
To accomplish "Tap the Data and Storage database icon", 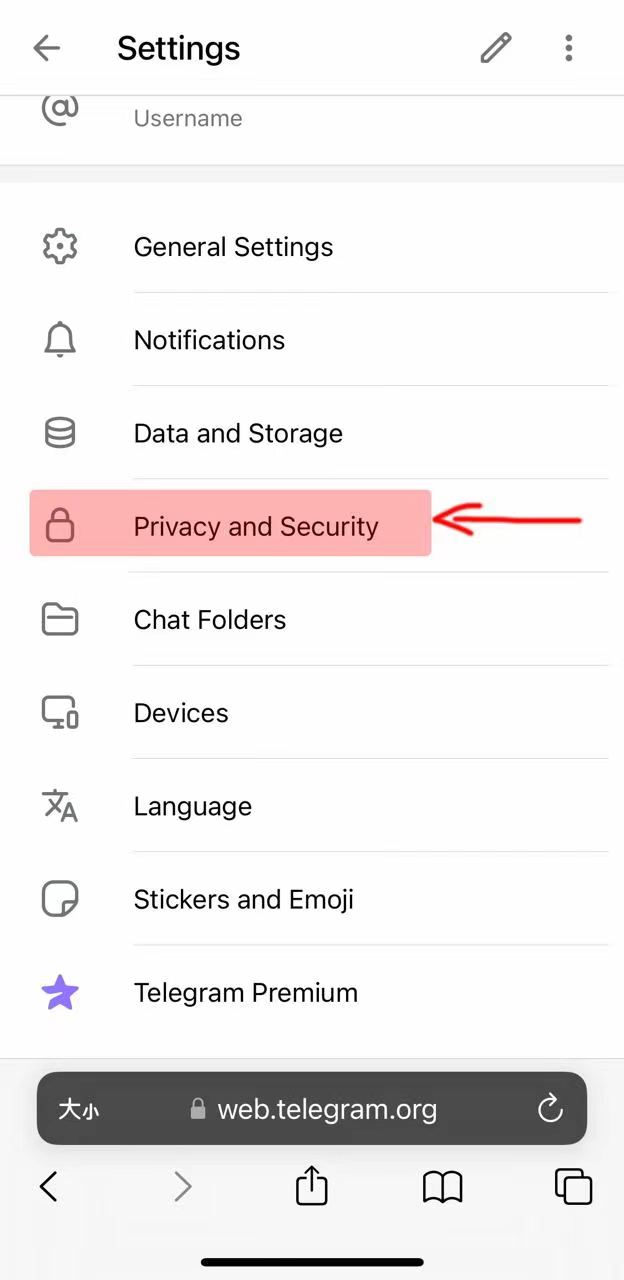I will (60, 433).
